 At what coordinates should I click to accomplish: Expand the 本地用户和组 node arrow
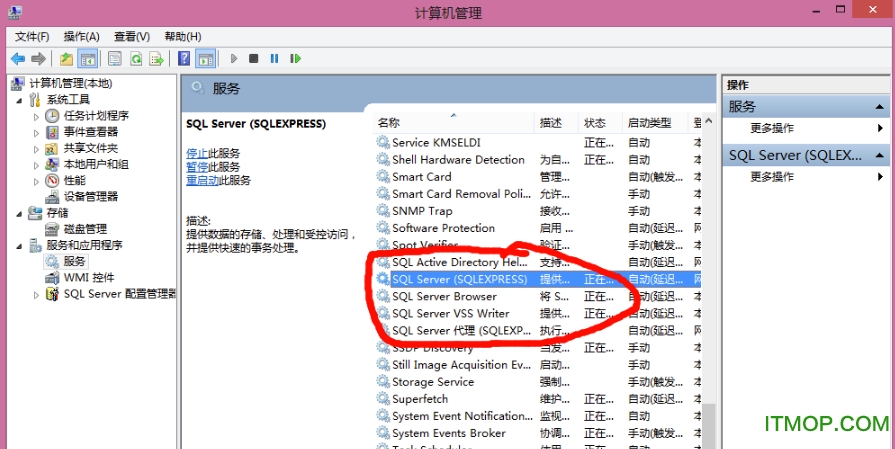click(37, 165)
